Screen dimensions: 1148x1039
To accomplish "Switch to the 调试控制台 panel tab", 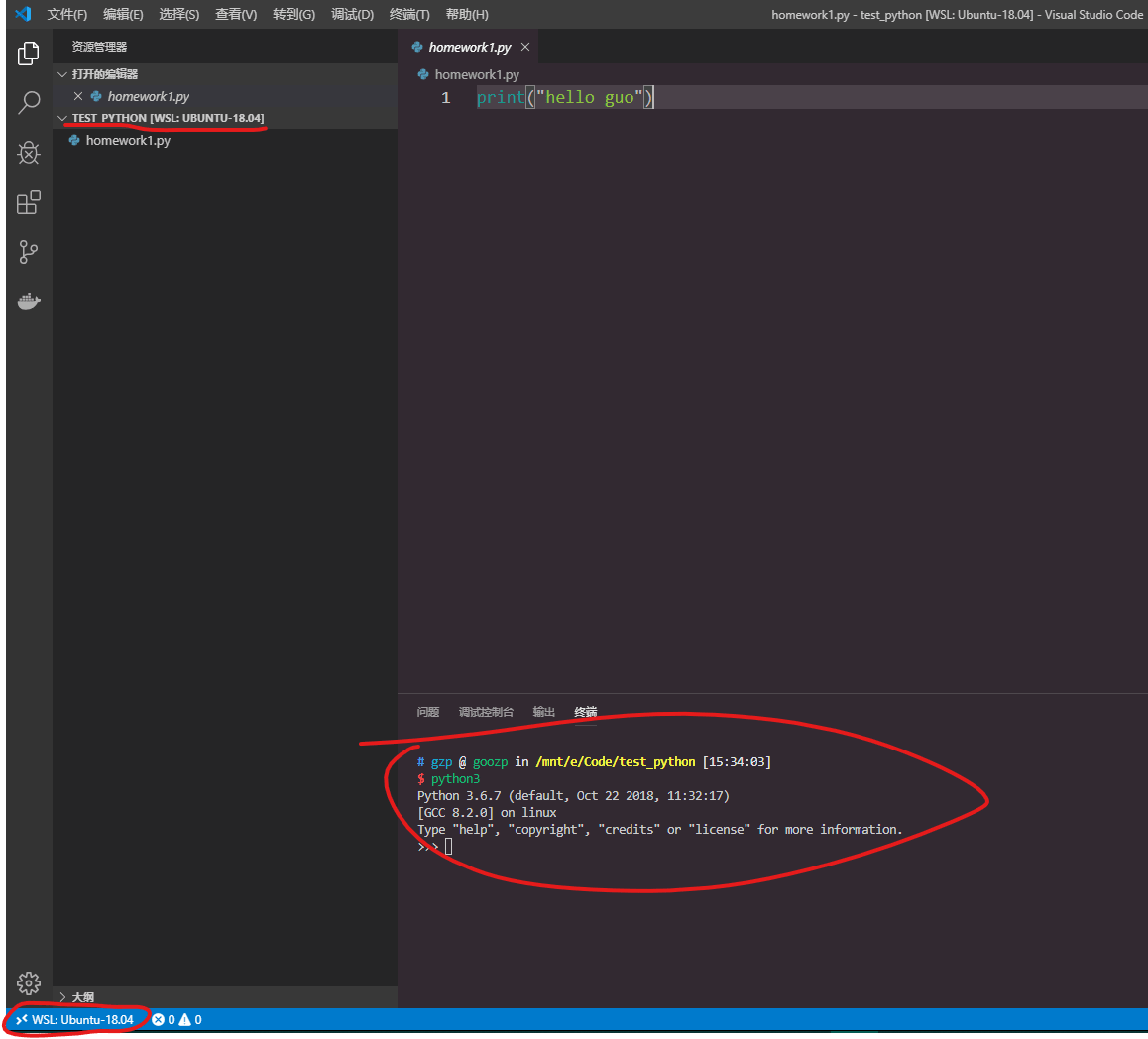I will click(486, 712).
